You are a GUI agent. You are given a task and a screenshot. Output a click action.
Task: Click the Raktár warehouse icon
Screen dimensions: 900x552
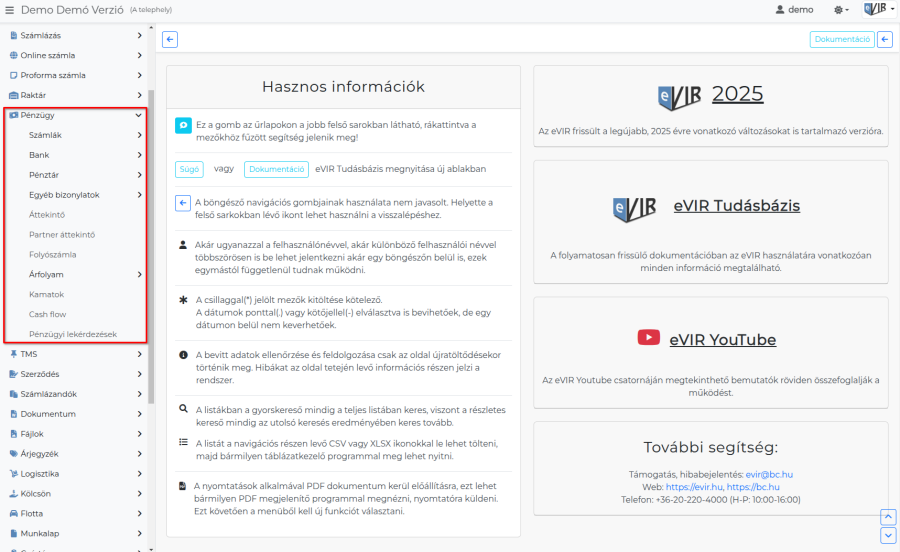click(x=13, y=95)
